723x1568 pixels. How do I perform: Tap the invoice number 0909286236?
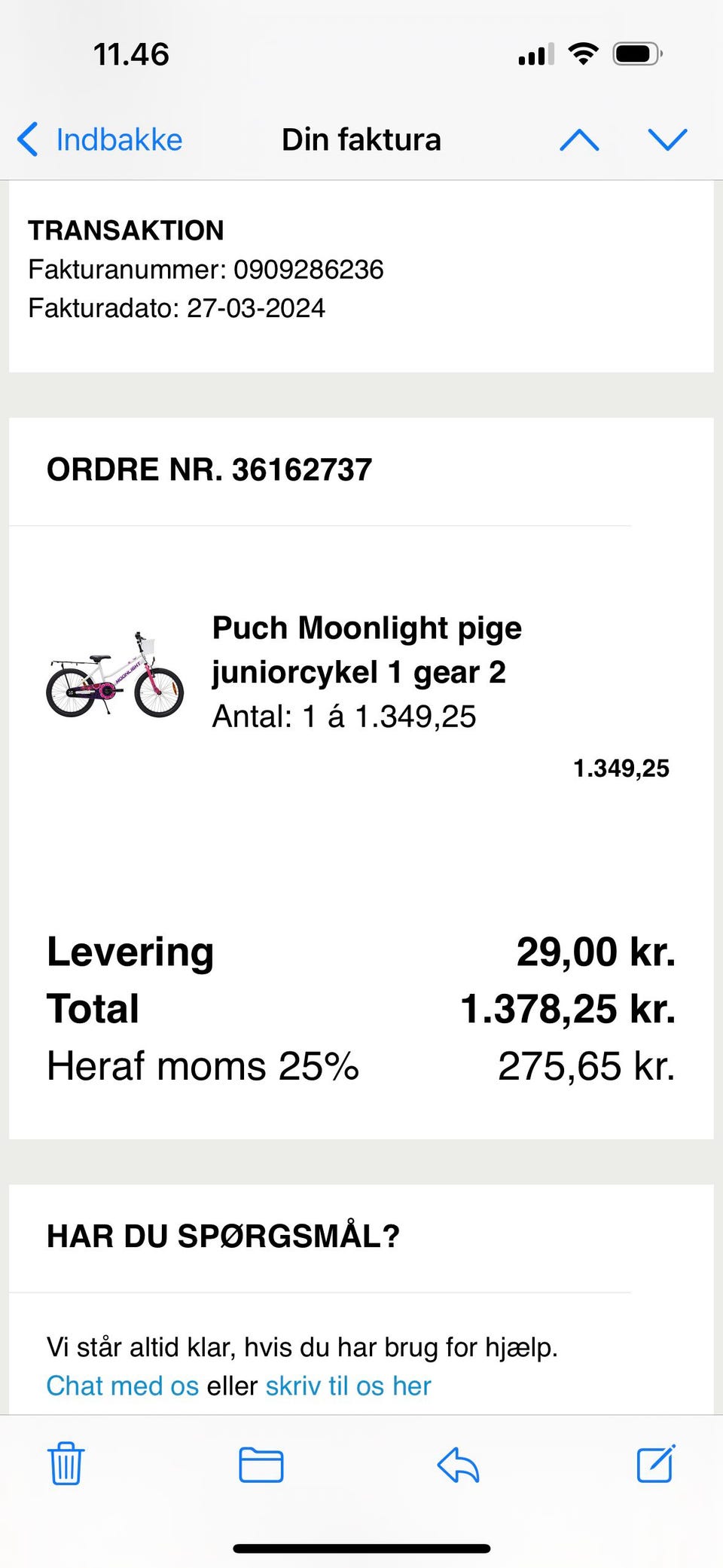coord(308,269)
